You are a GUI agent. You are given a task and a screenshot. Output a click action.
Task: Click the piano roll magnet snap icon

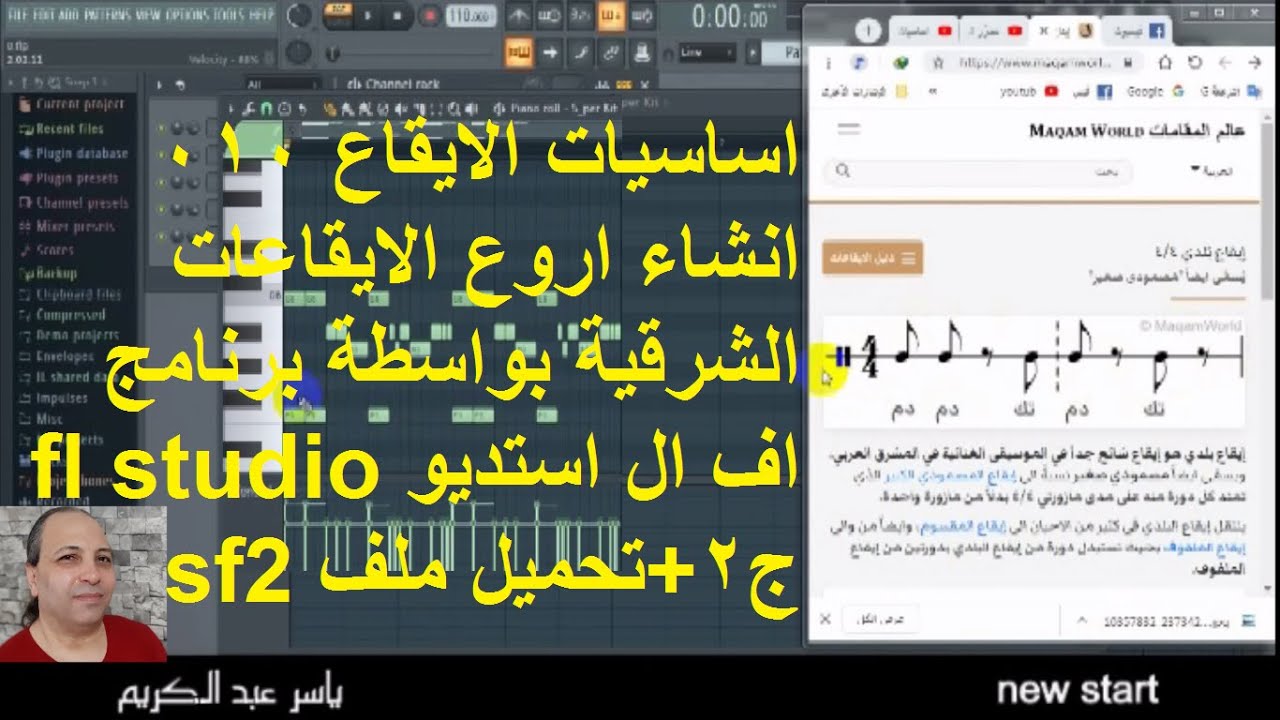pos(267,107)
